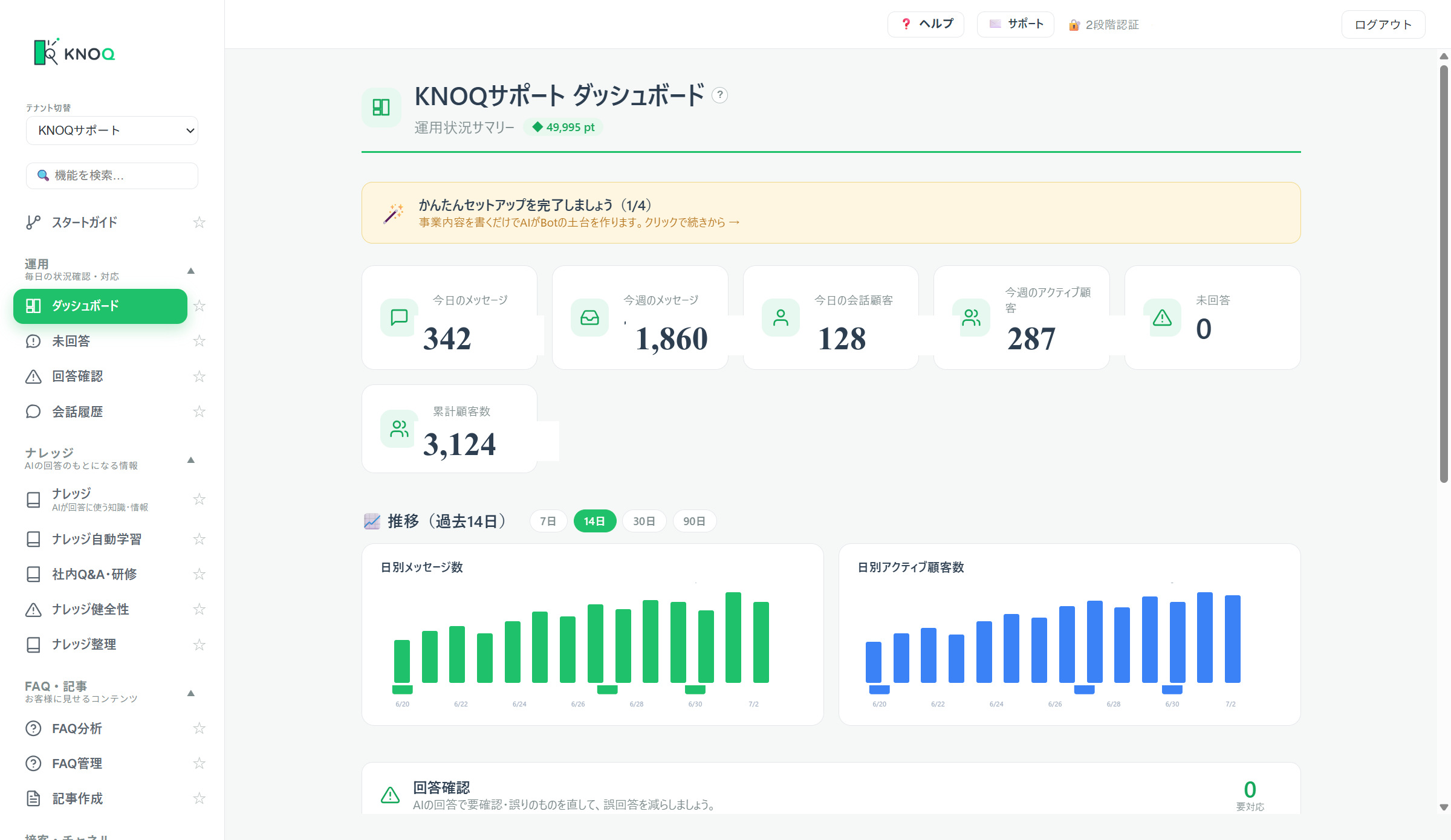1451x840 pixels.
Task: Click the 未回答 card warning triangle icon
Action: pos(1162,317)
